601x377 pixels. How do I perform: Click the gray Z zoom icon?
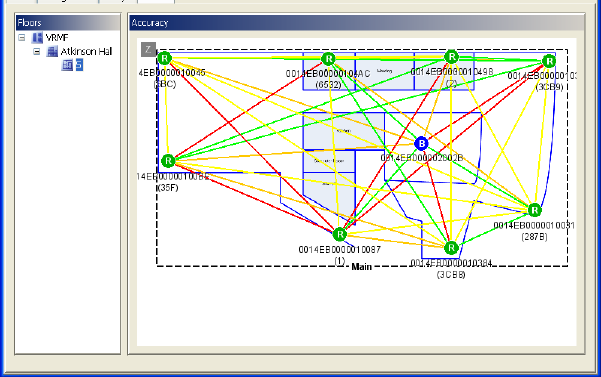(148, 49)
